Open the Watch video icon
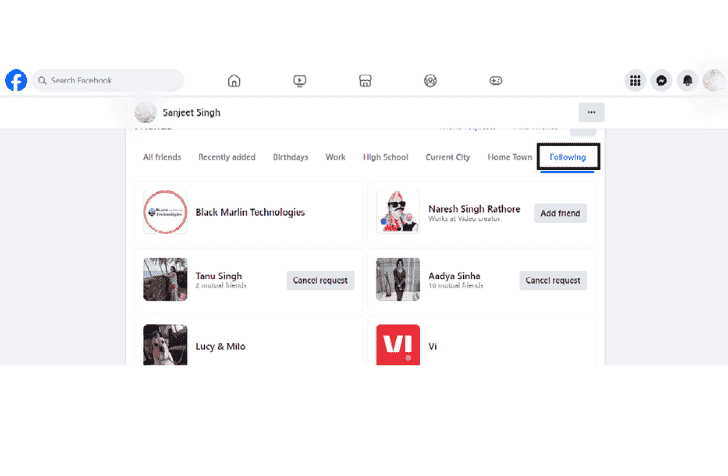 point(299,81)
